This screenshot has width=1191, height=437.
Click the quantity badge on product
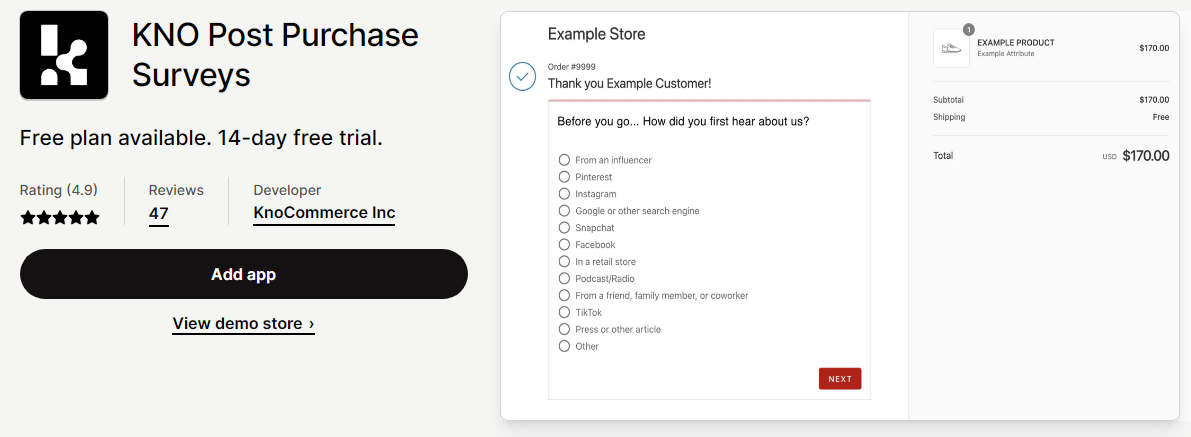coord(968,30)
